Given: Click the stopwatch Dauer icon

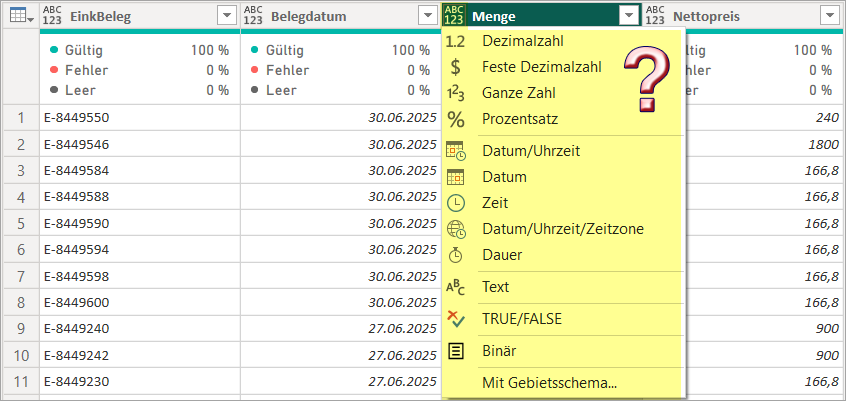Looking at the screenshot, I should (456, 255).
